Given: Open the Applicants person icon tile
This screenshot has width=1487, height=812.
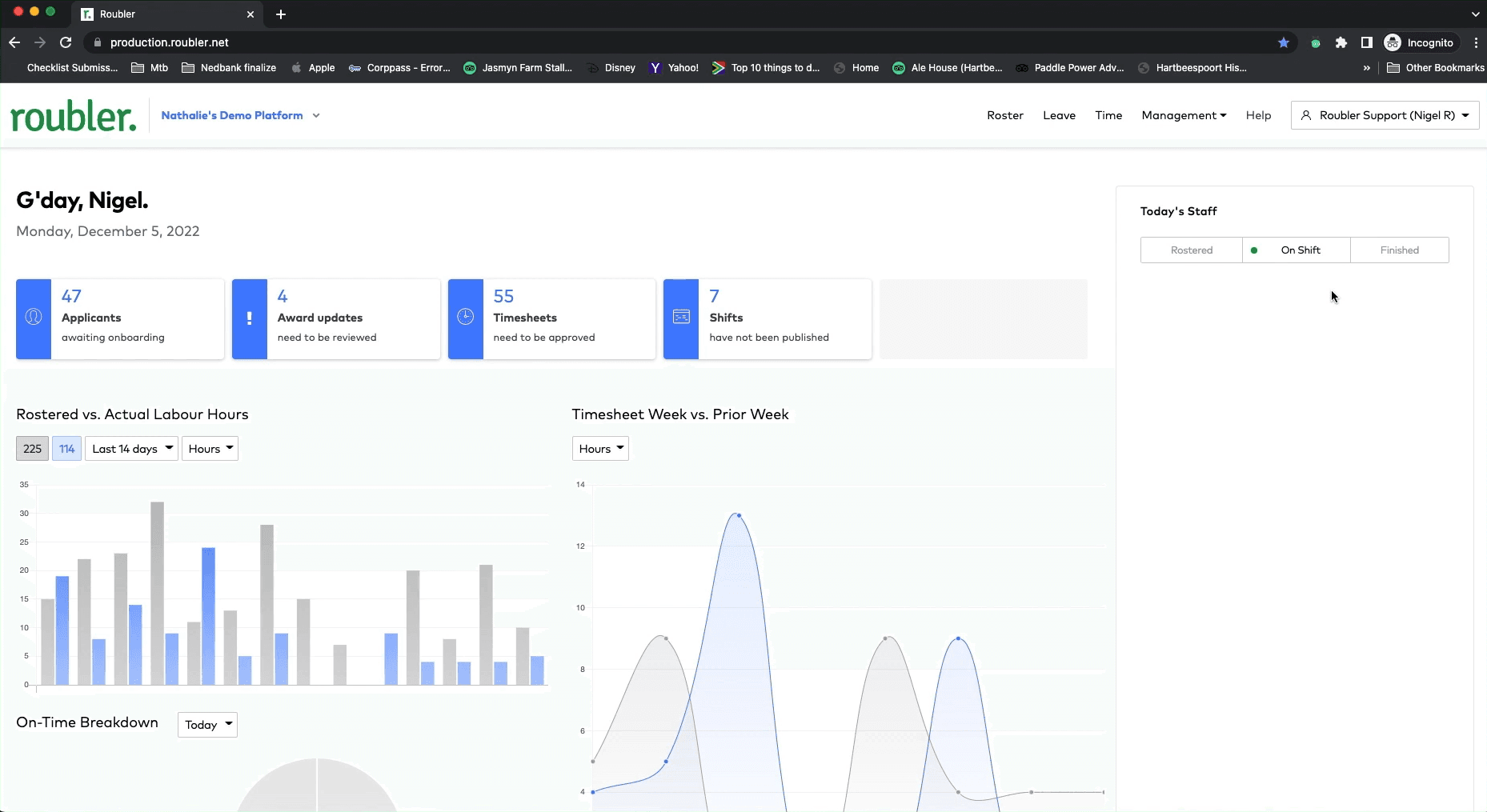Looking at the screenshot, I should 34,318.
